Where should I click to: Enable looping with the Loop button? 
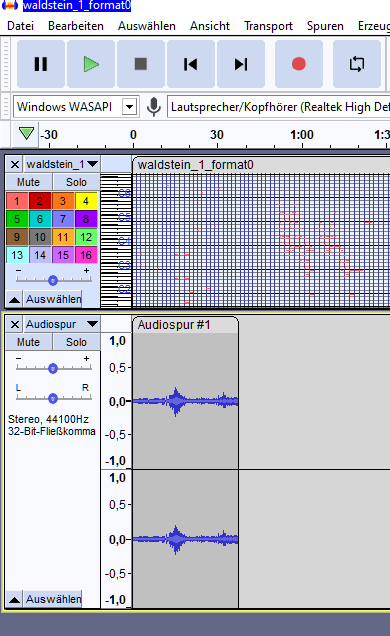click(357, 64)
